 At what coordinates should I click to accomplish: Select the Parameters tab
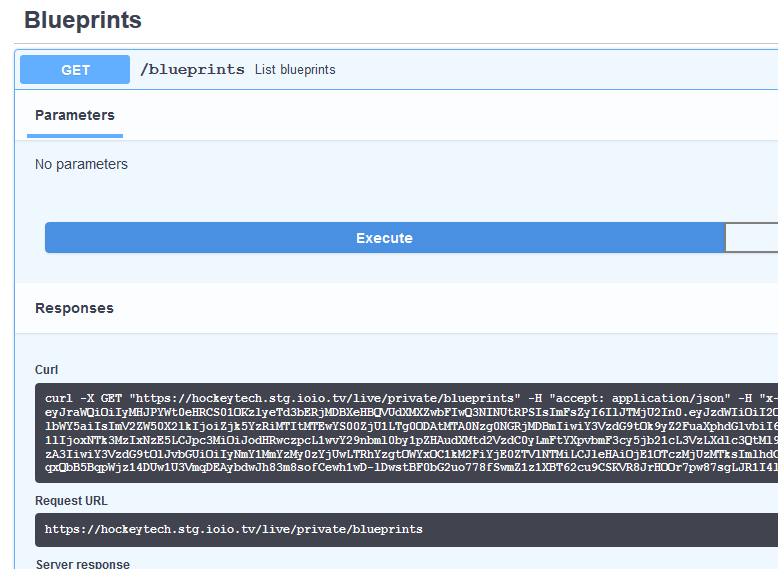point(75,116)
